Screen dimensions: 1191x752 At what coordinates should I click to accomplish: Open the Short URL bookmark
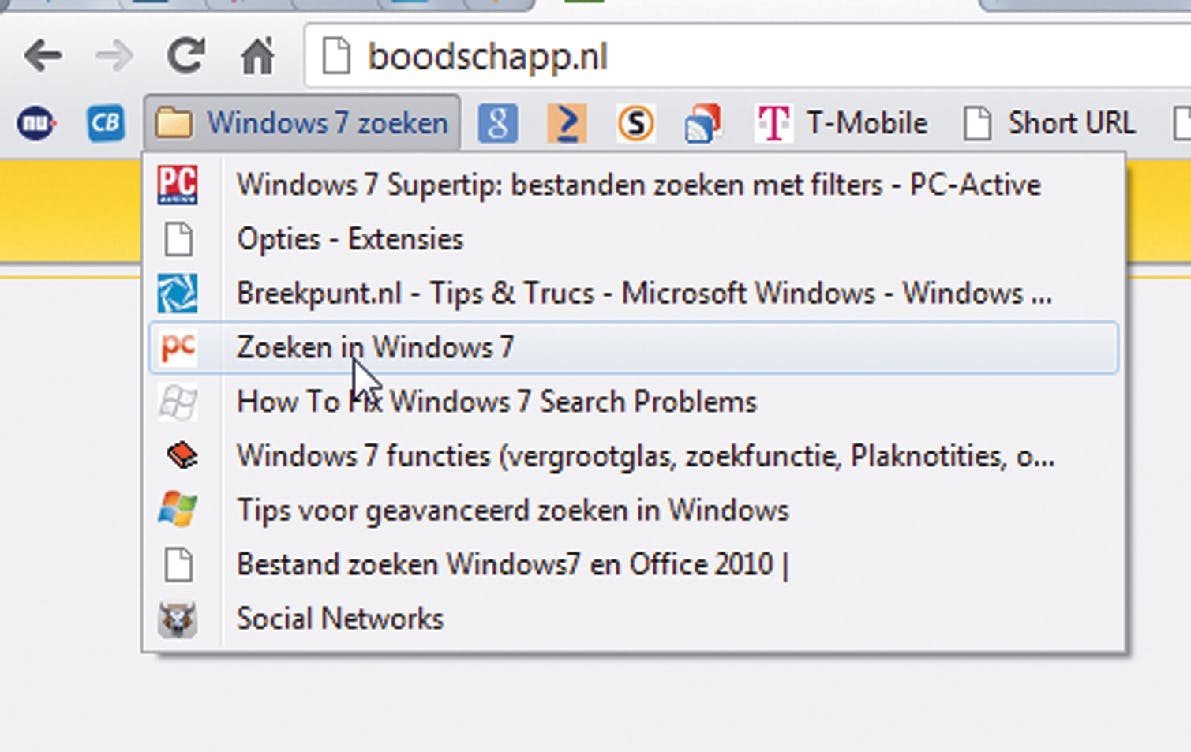pos(1050,124)
